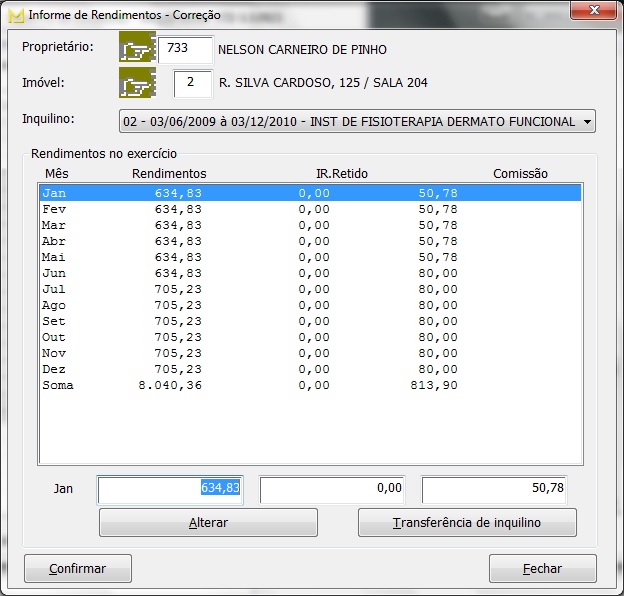
Task: Highlight the Mar row in the list
Action: pos(310,225)
